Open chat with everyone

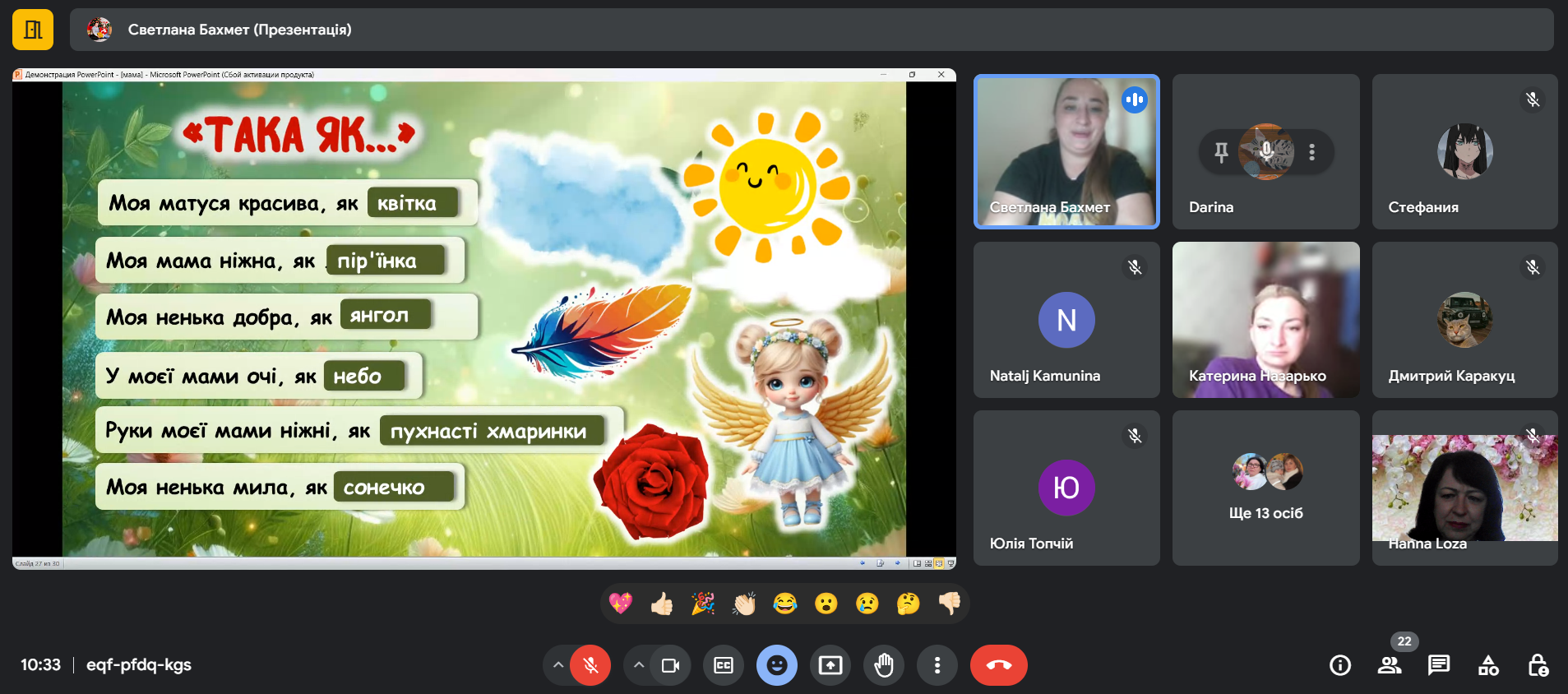tap(1439, 665)
